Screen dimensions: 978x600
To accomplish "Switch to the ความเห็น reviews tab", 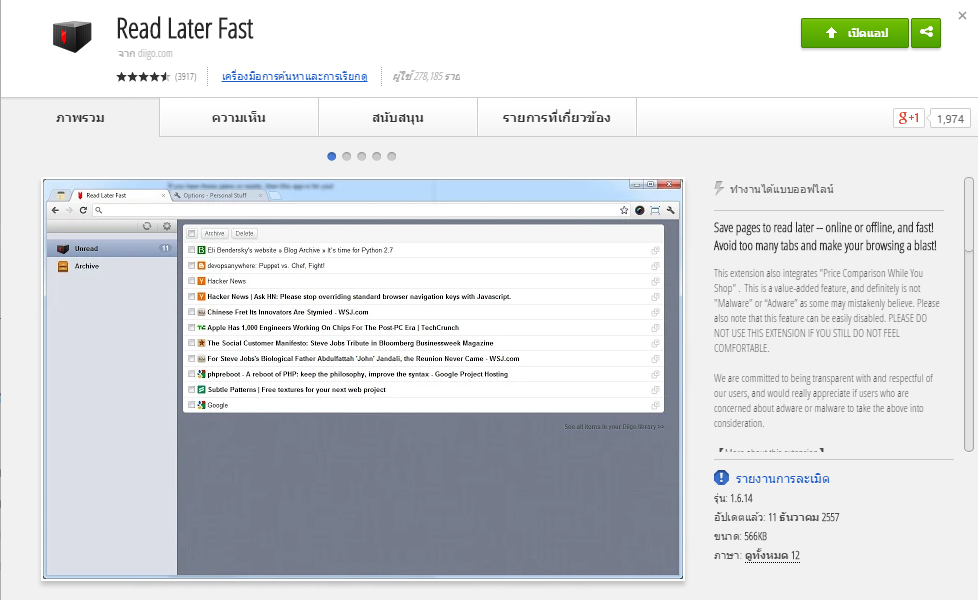I will point(239,117).
